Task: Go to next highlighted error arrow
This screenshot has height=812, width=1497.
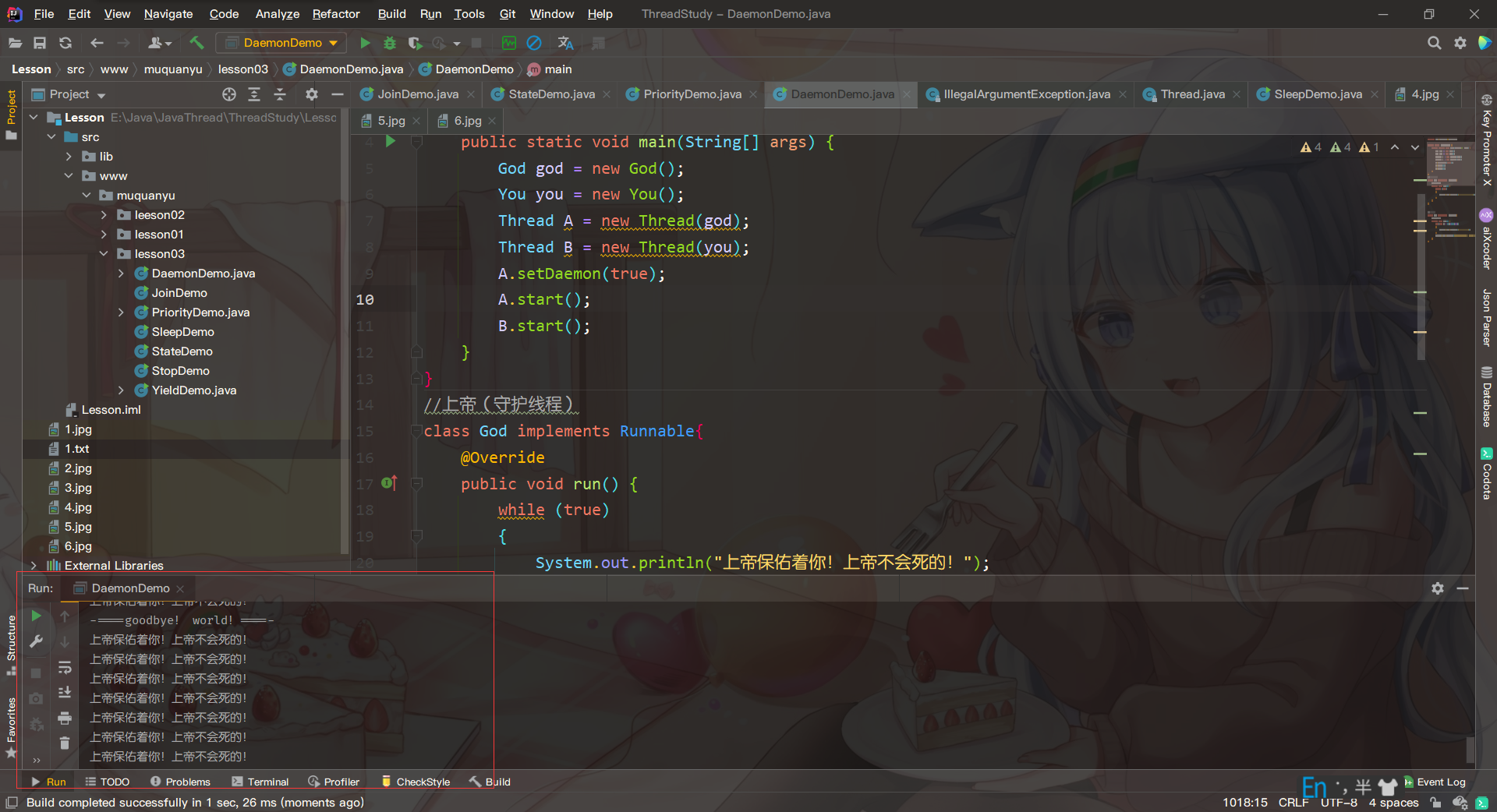Action: (1414, 147)
